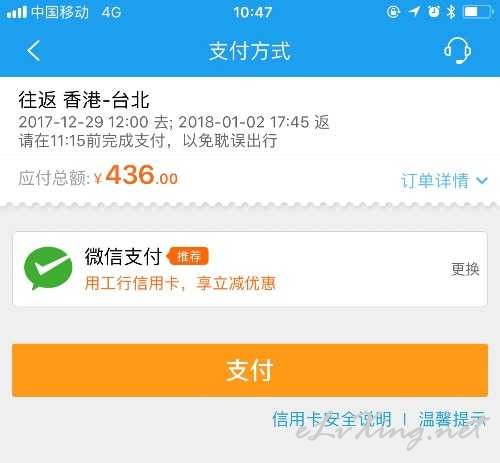Tap the WeChat Pay green logo
The width and height of the screenshot is (500, 463).
48,268
